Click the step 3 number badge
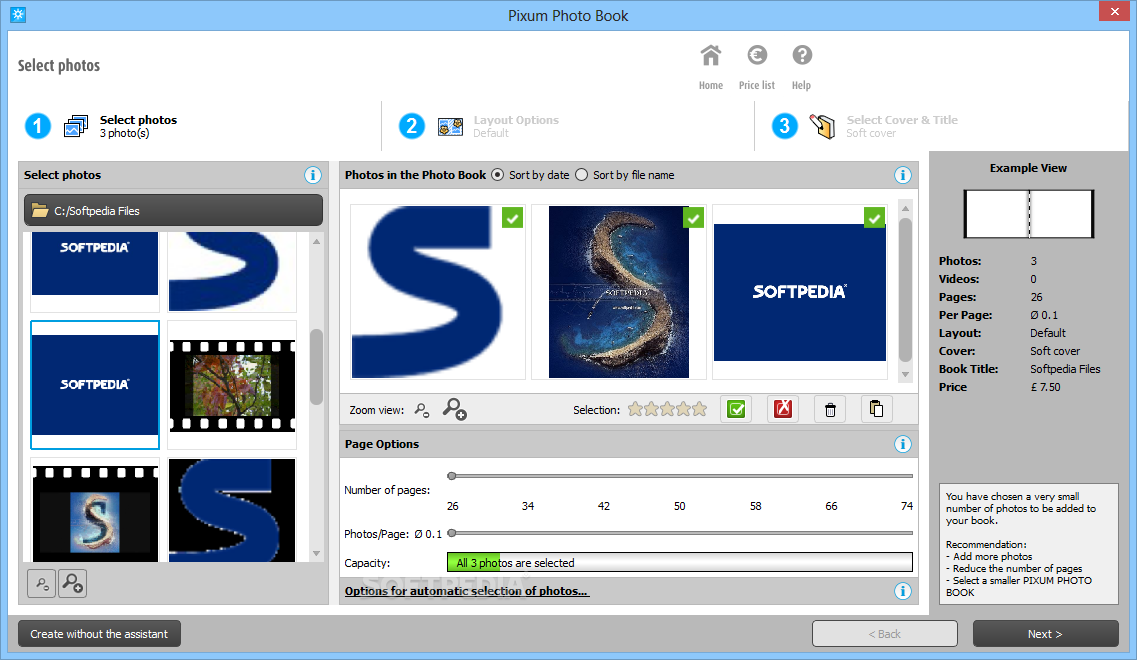The image size is (1137, 660). pyautogui.click(x=785, y=126)
